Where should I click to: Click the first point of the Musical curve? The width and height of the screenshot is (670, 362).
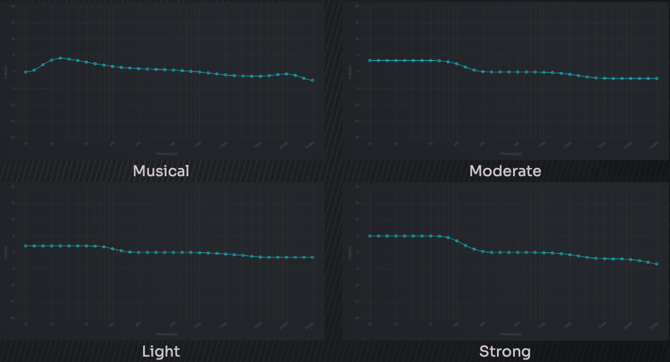coord(26,72)
